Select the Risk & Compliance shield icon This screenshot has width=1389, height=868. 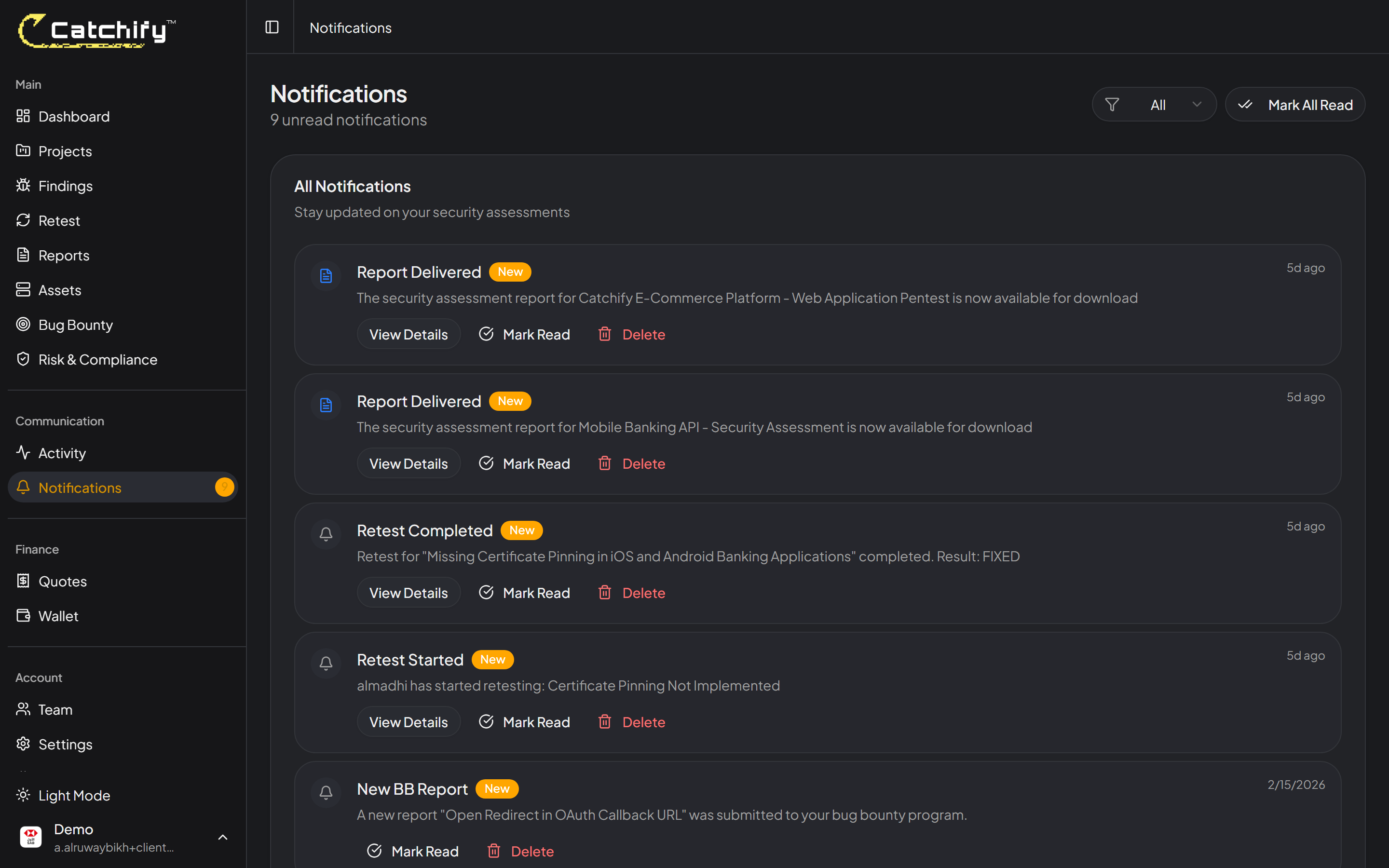click(x=23, y=359)
